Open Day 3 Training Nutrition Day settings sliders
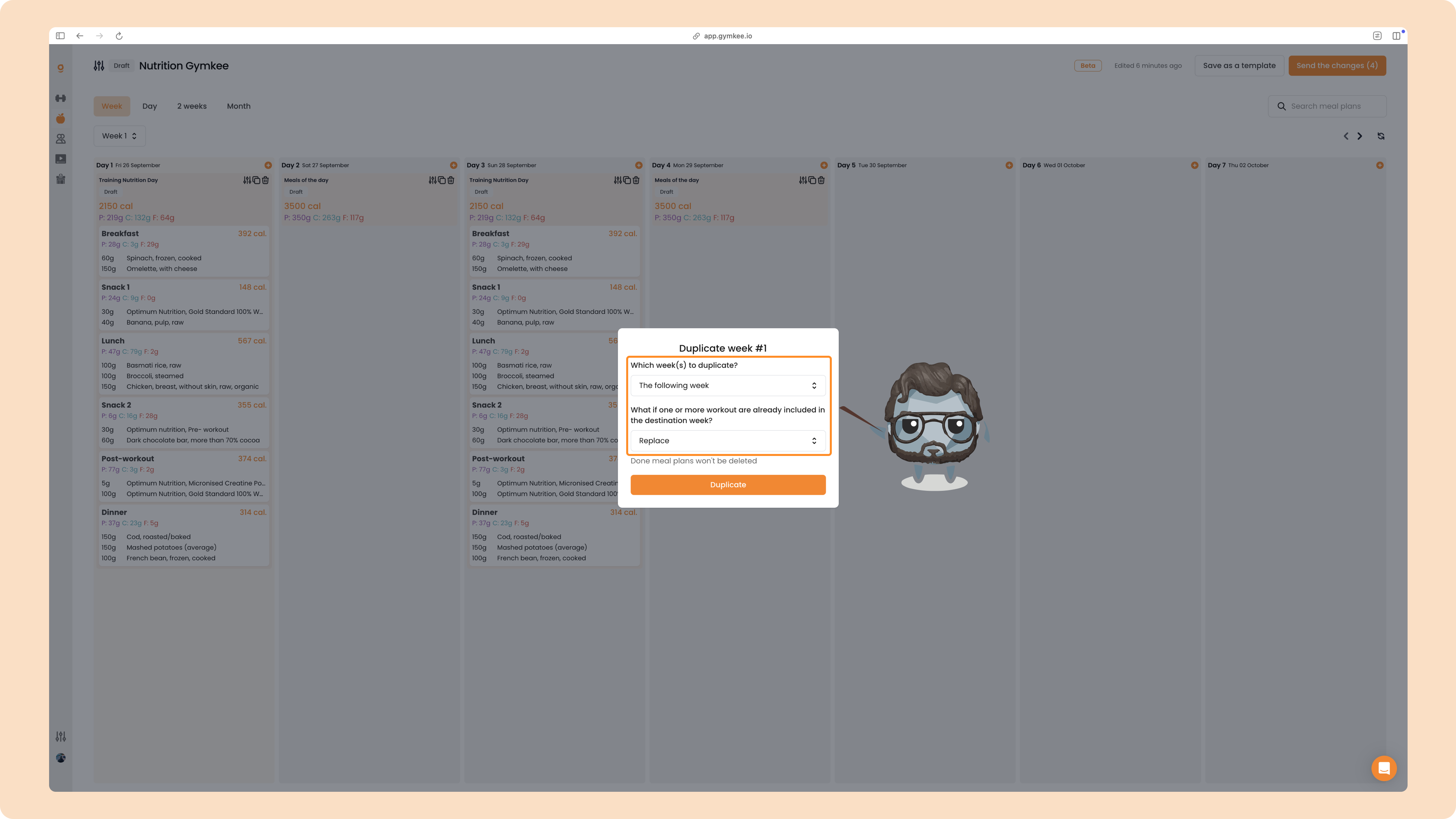Screen dimensions: 1456x819 coord(618,180)
